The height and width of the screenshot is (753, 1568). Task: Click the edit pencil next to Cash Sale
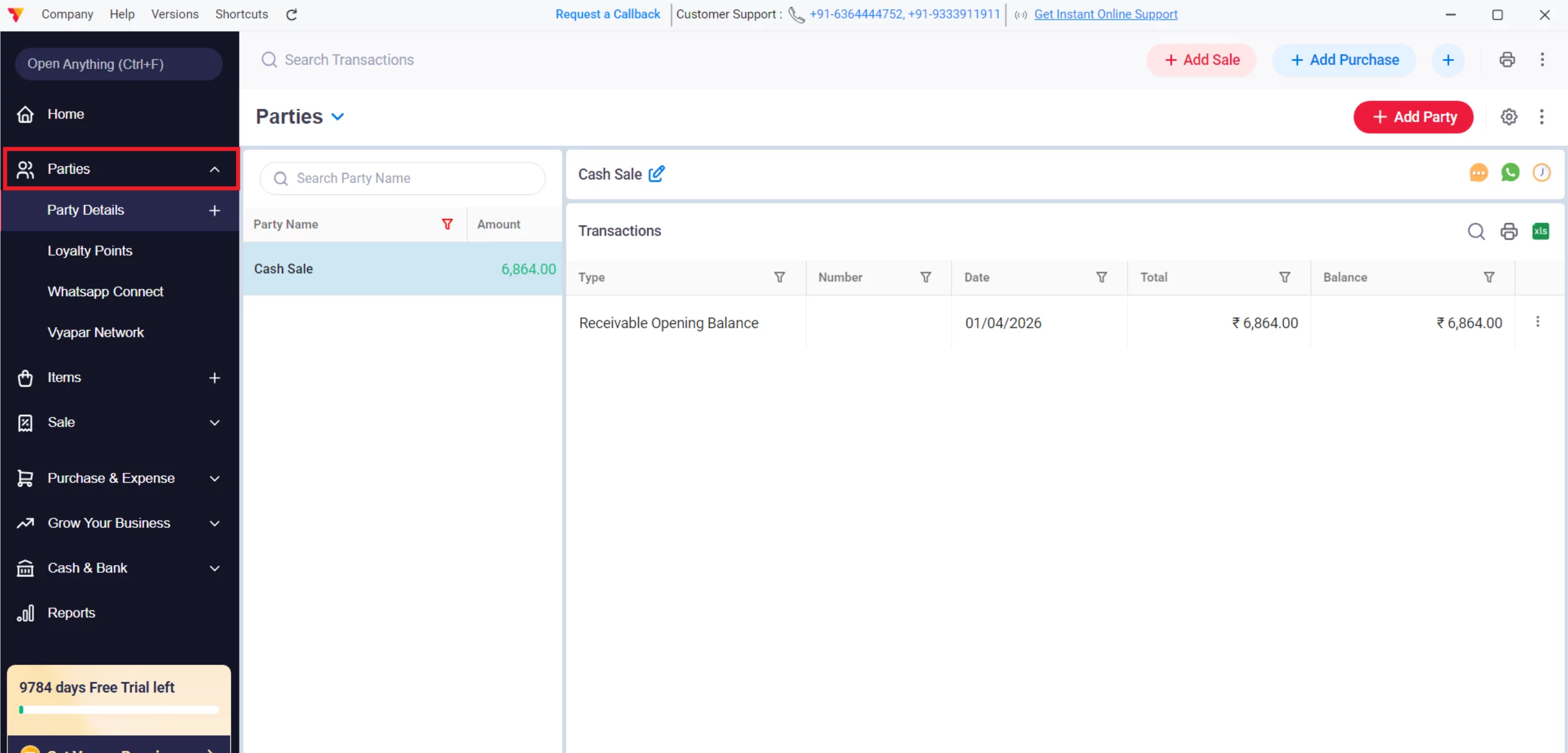point(657,174)
